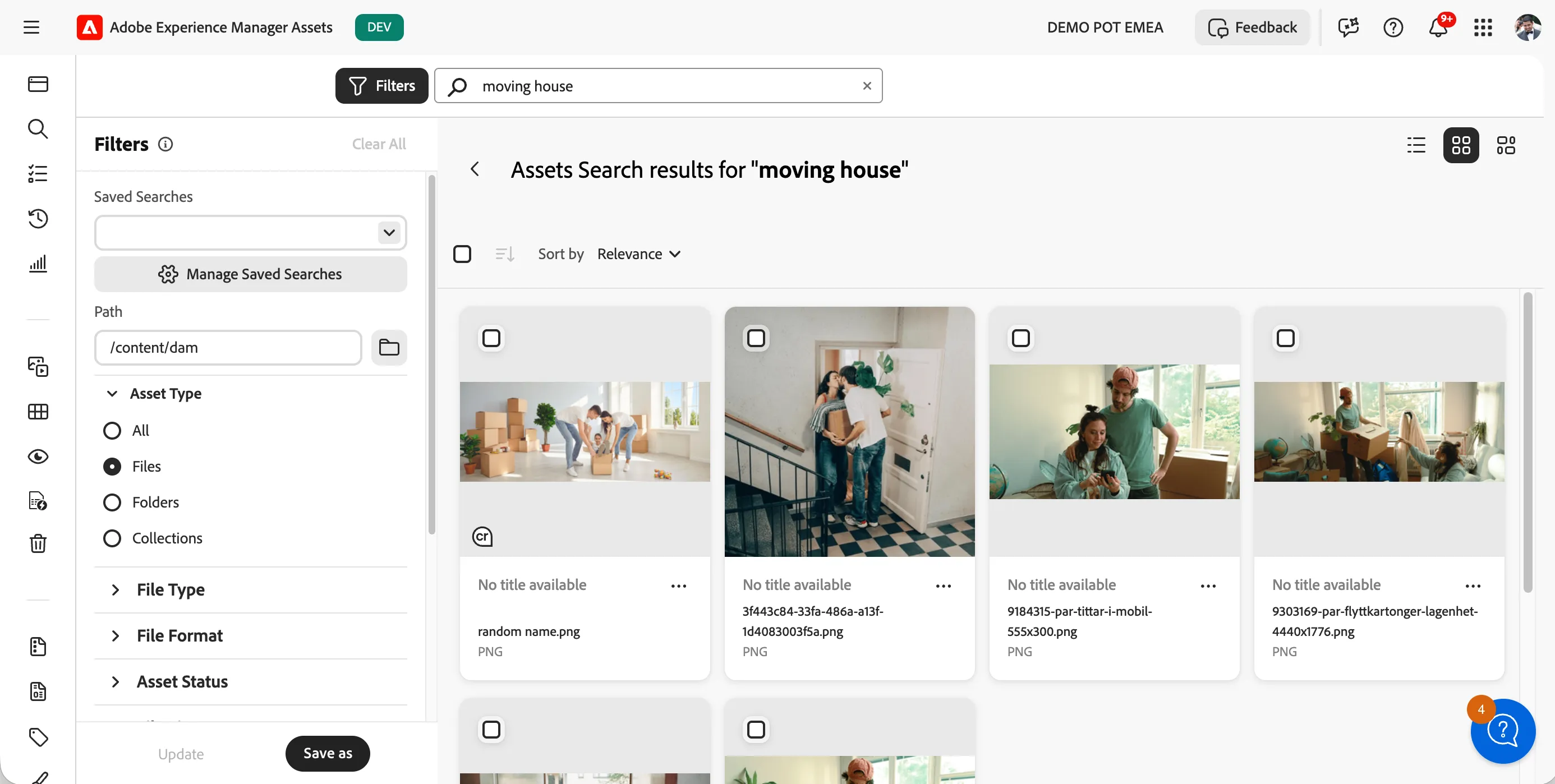Viewport: 1555px width, 784px height.
Task: Open the chat sparkle assistant icon
Action: 1349,27
